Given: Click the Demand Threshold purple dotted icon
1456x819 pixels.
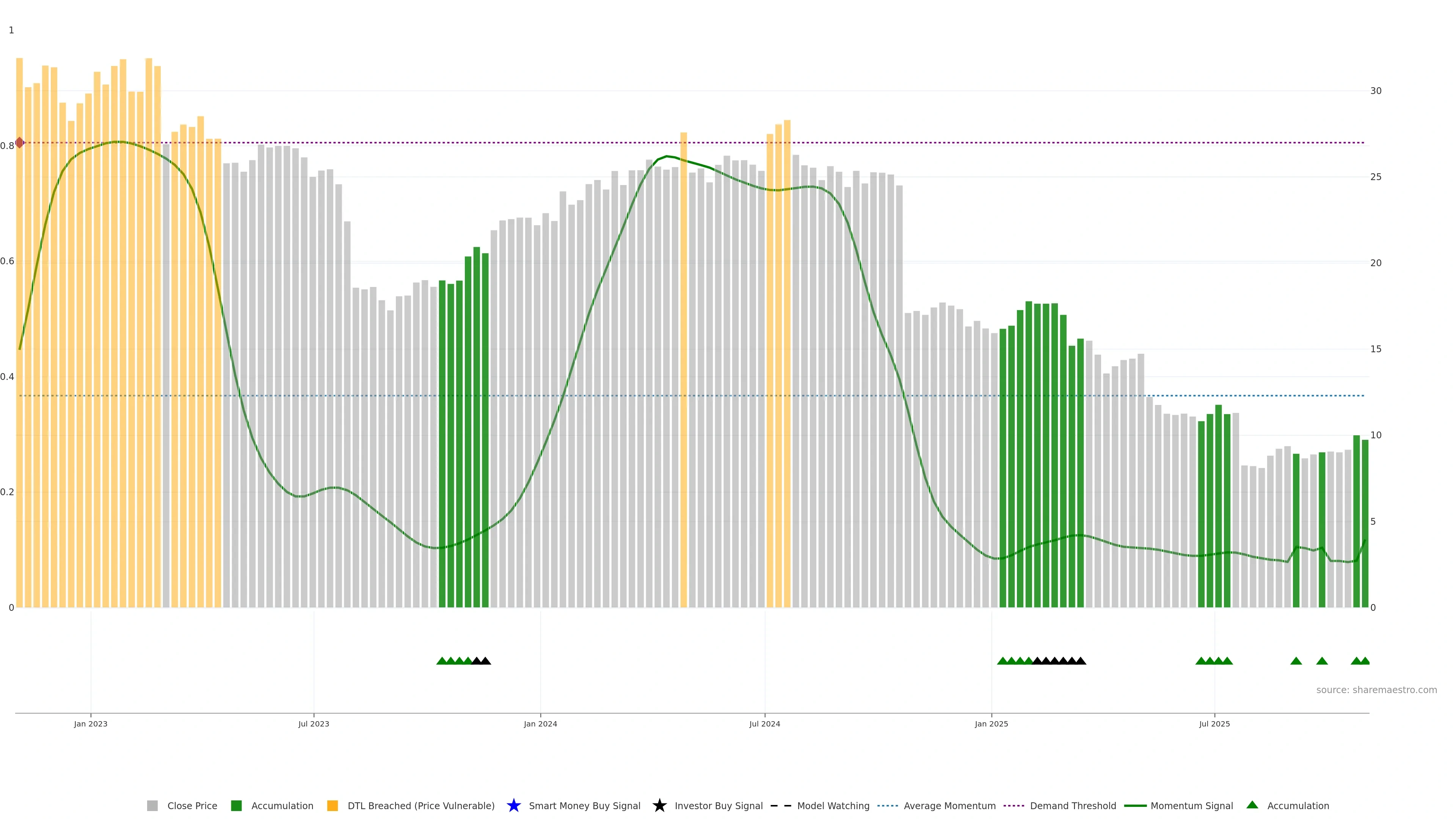Looking at the screenshot, I should [1014, 805].
